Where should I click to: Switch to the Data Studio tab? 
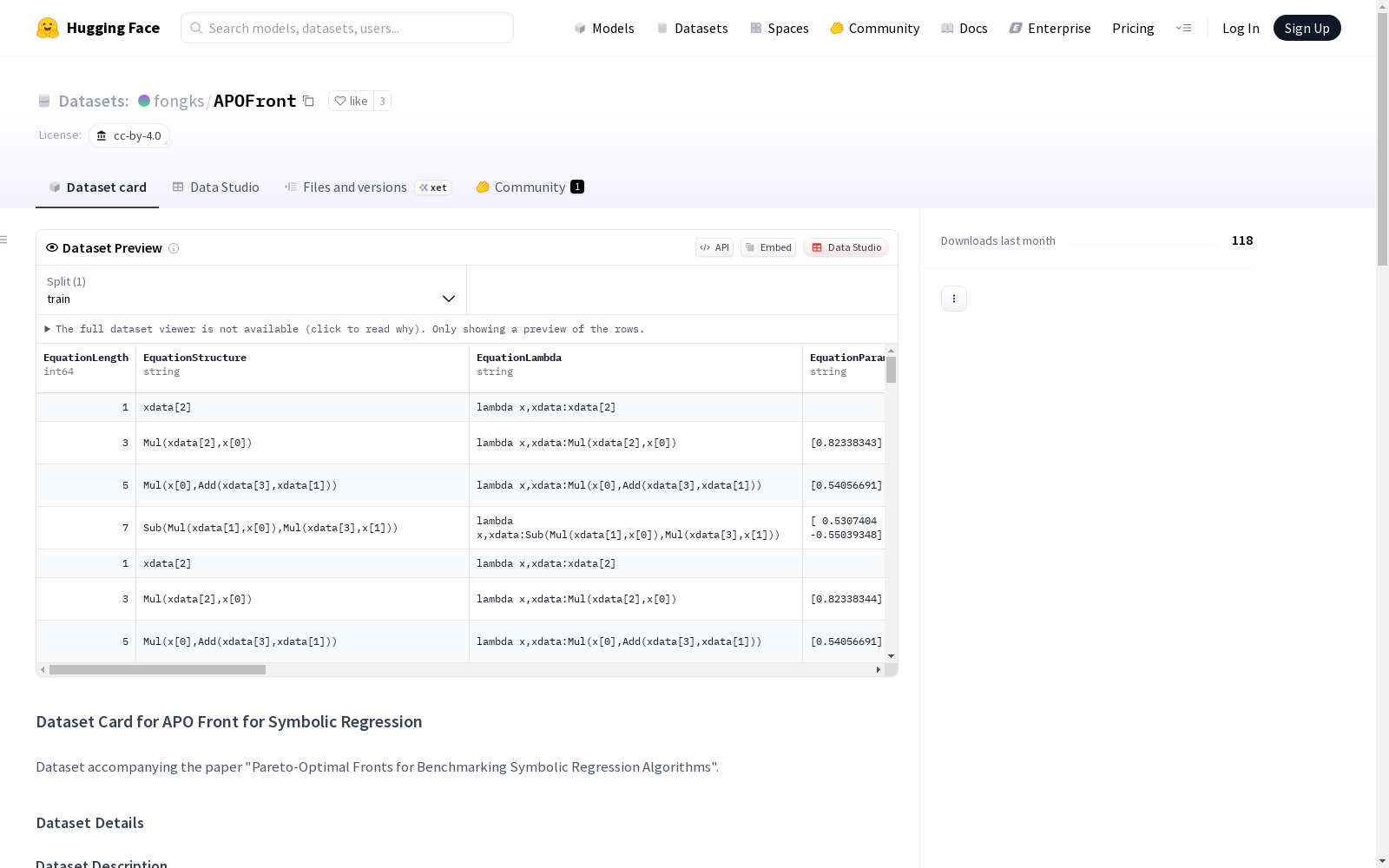[x=216, y=187]
